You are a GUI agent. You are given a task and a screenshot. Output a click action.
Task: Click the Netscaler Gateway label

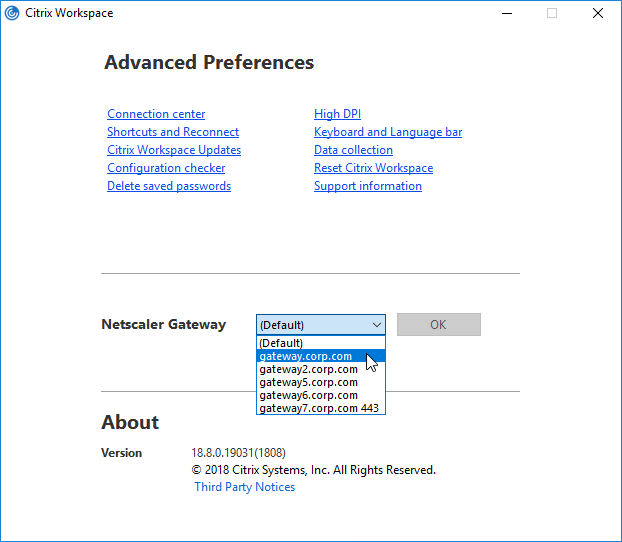click(x=163, y=324)
